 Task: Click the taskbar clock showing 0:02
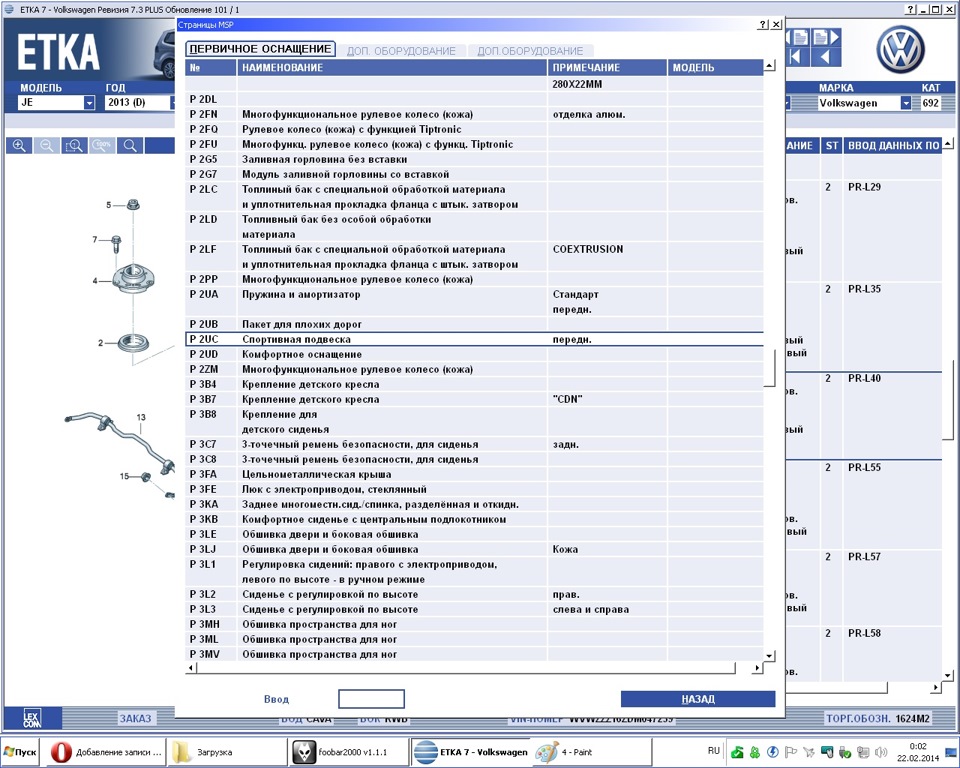(918, 746)
